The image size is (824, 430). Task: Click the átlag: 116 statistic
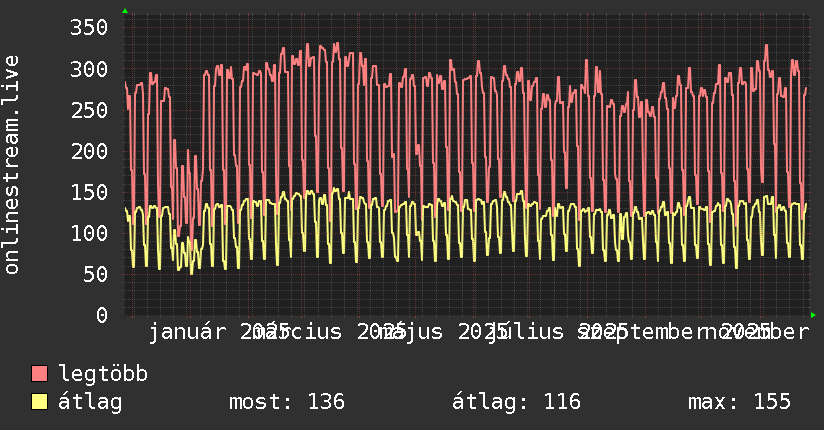pos(517,402)
